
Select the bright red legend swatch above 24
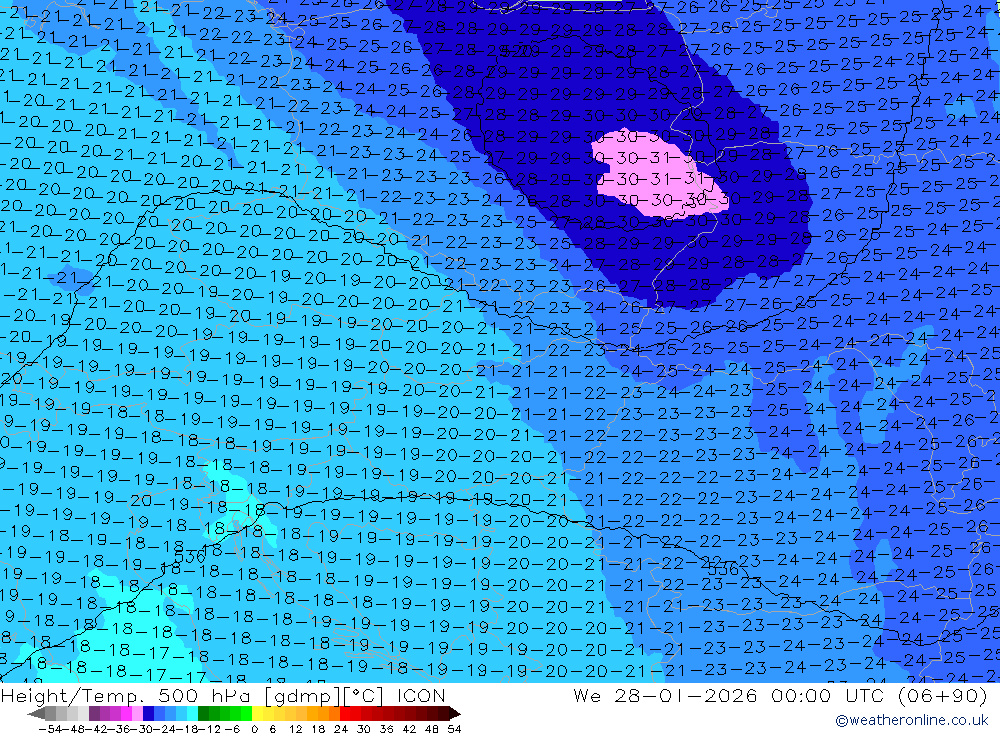pyautogui.click(x=345, y=713)
